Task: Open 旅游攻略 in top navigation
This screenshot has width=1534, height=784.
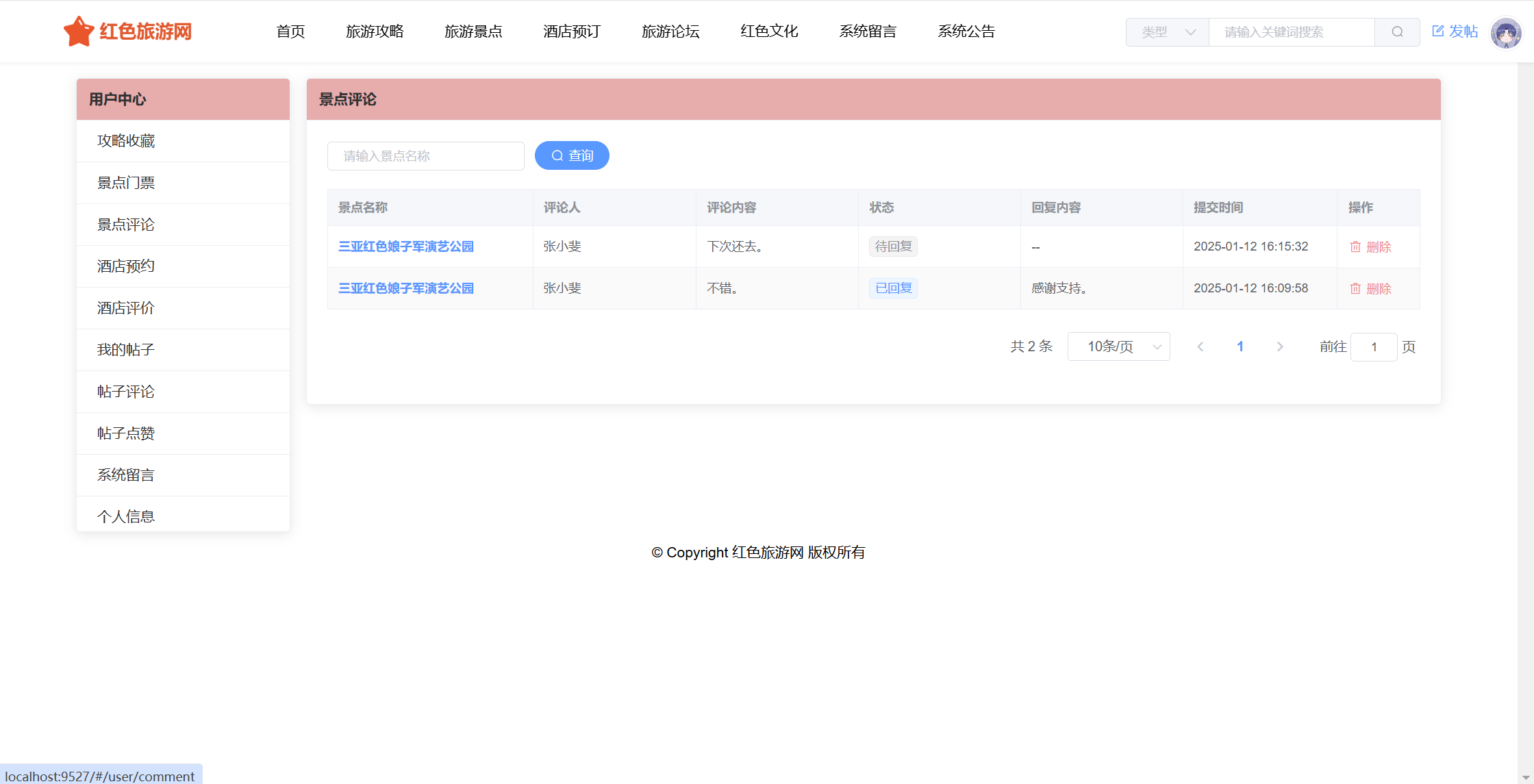Action: pyautogui.click(x=375, y=31)
